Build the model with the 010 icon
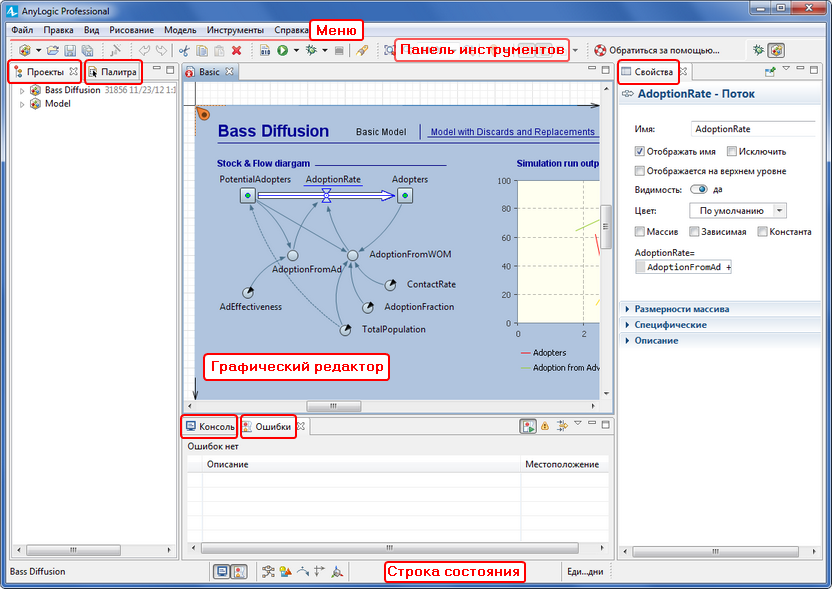The height and width of the screenshot is (589, 832). [265, 50]
